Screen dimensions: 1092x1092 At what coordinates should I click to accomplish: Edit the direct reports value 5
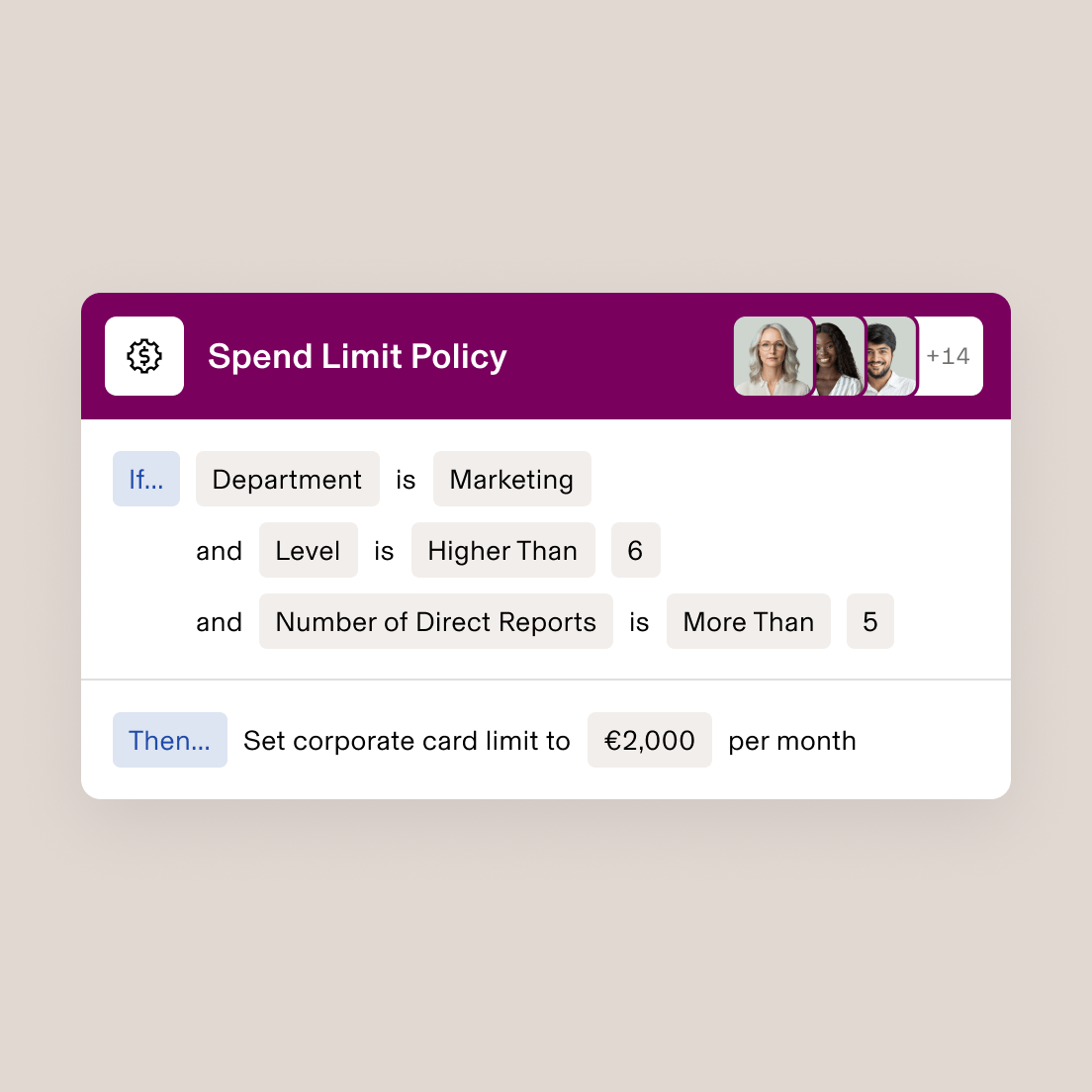point(869,621)
